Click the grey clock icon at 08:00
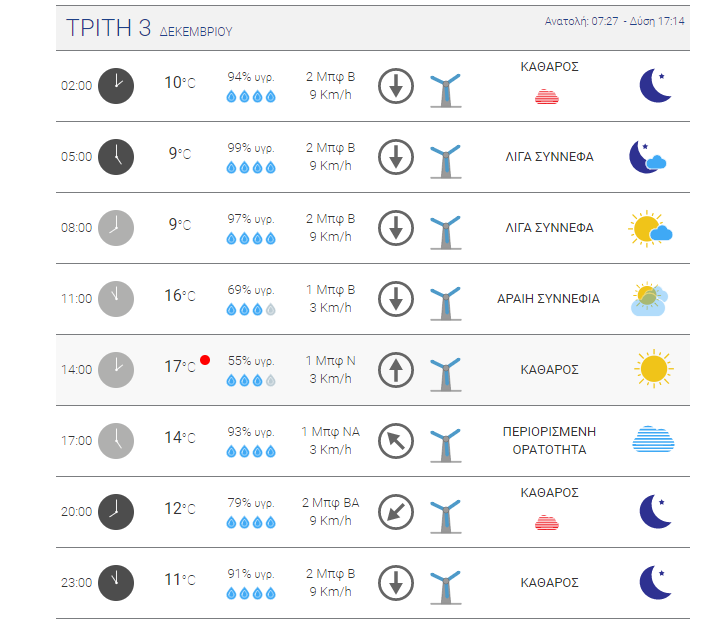The height and width of the screenshot is (619, 707). [116, 228]
